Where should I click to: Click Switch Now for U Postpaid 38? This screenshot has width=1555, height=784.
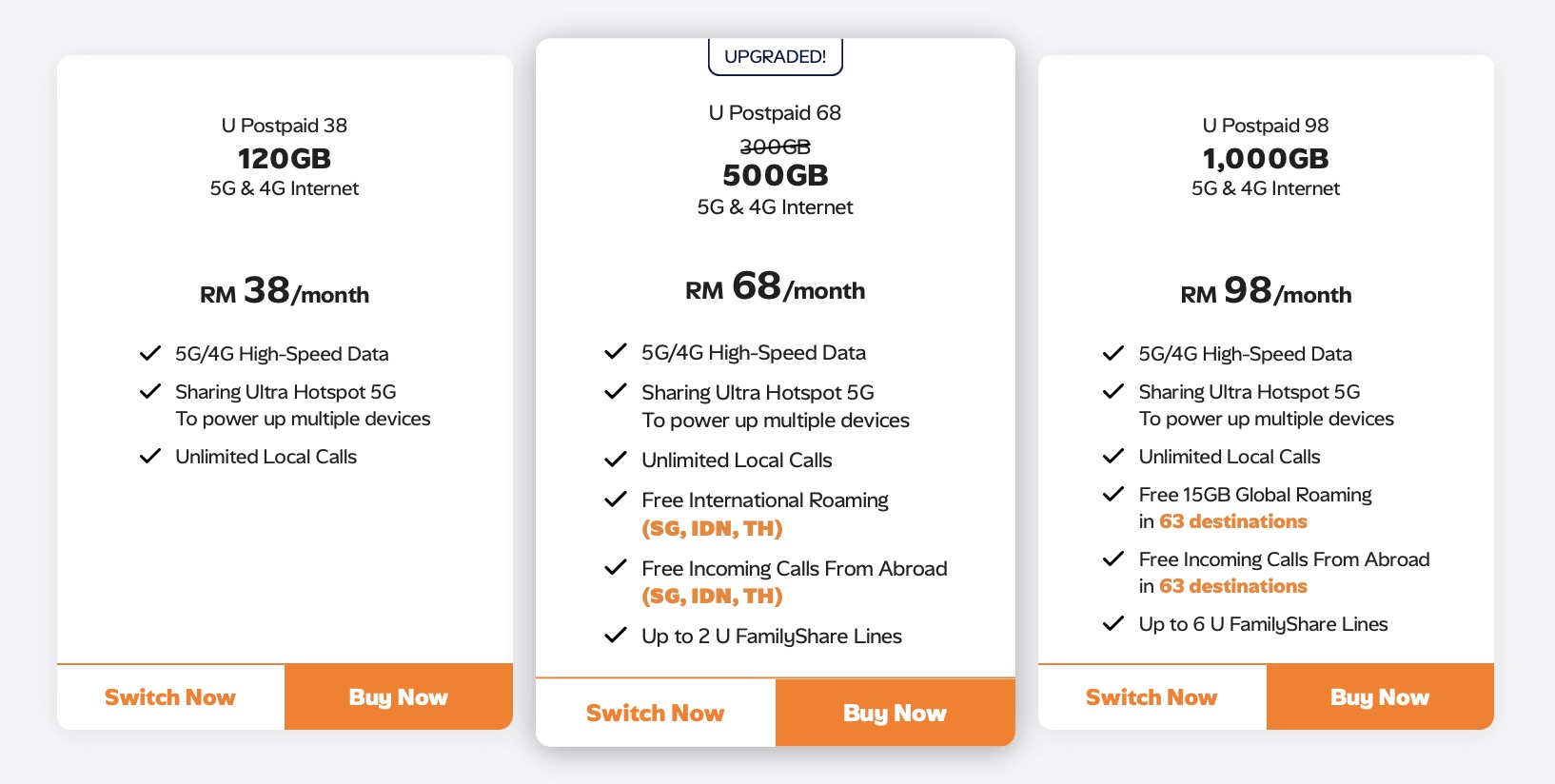tap(170, 697)
